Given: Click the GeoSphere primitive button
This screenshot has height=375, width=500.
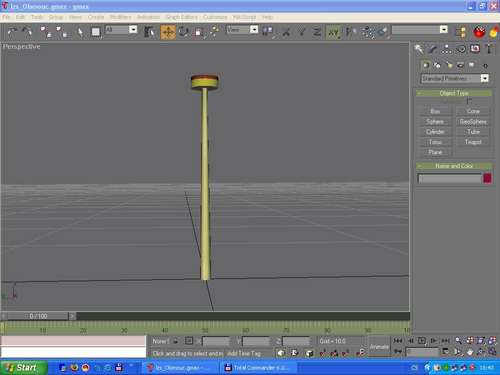Looking at the screenshot, I should (473, 121).
